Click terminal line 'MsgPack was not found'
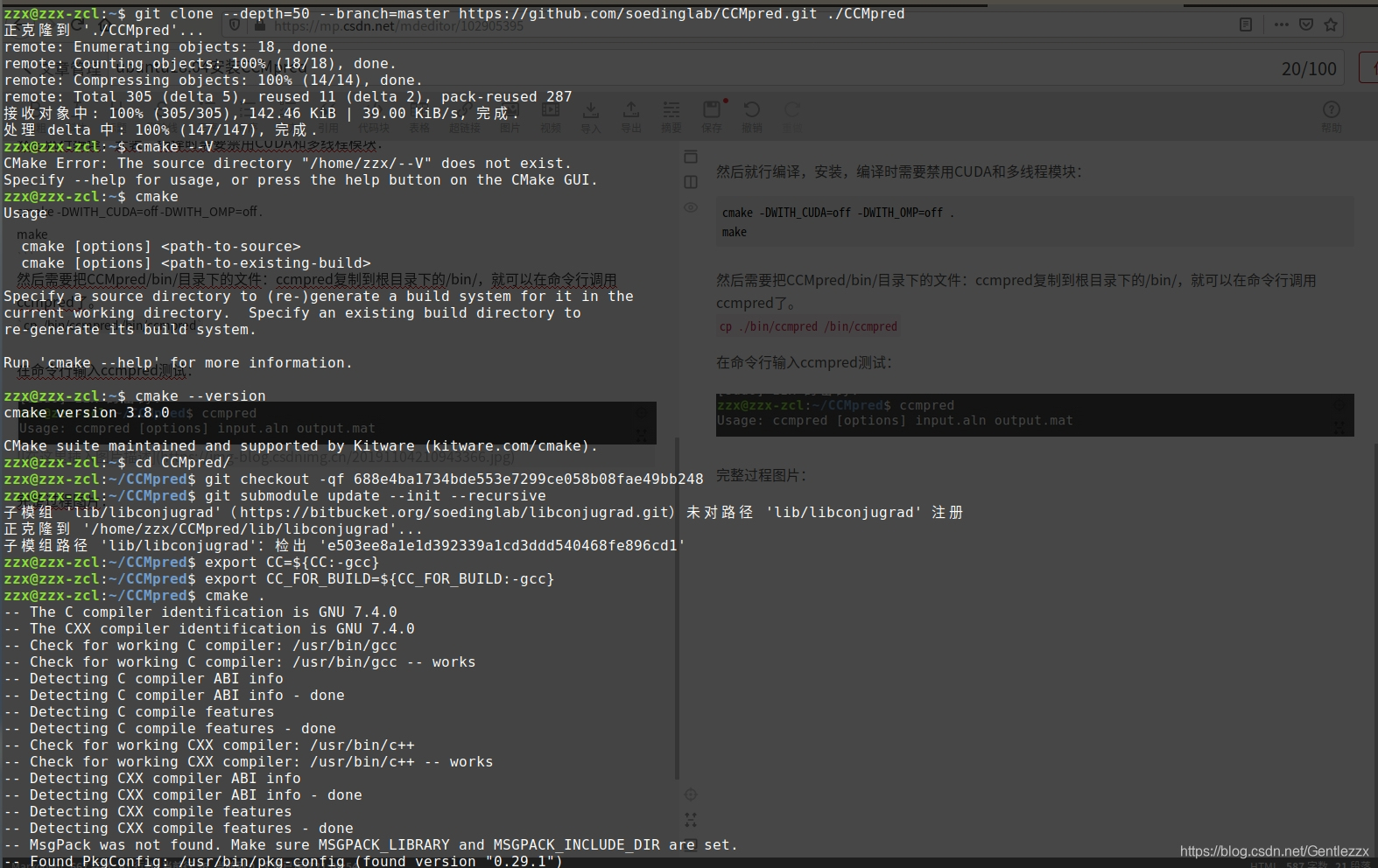The image size is (1378, 868). click(371, 845)
